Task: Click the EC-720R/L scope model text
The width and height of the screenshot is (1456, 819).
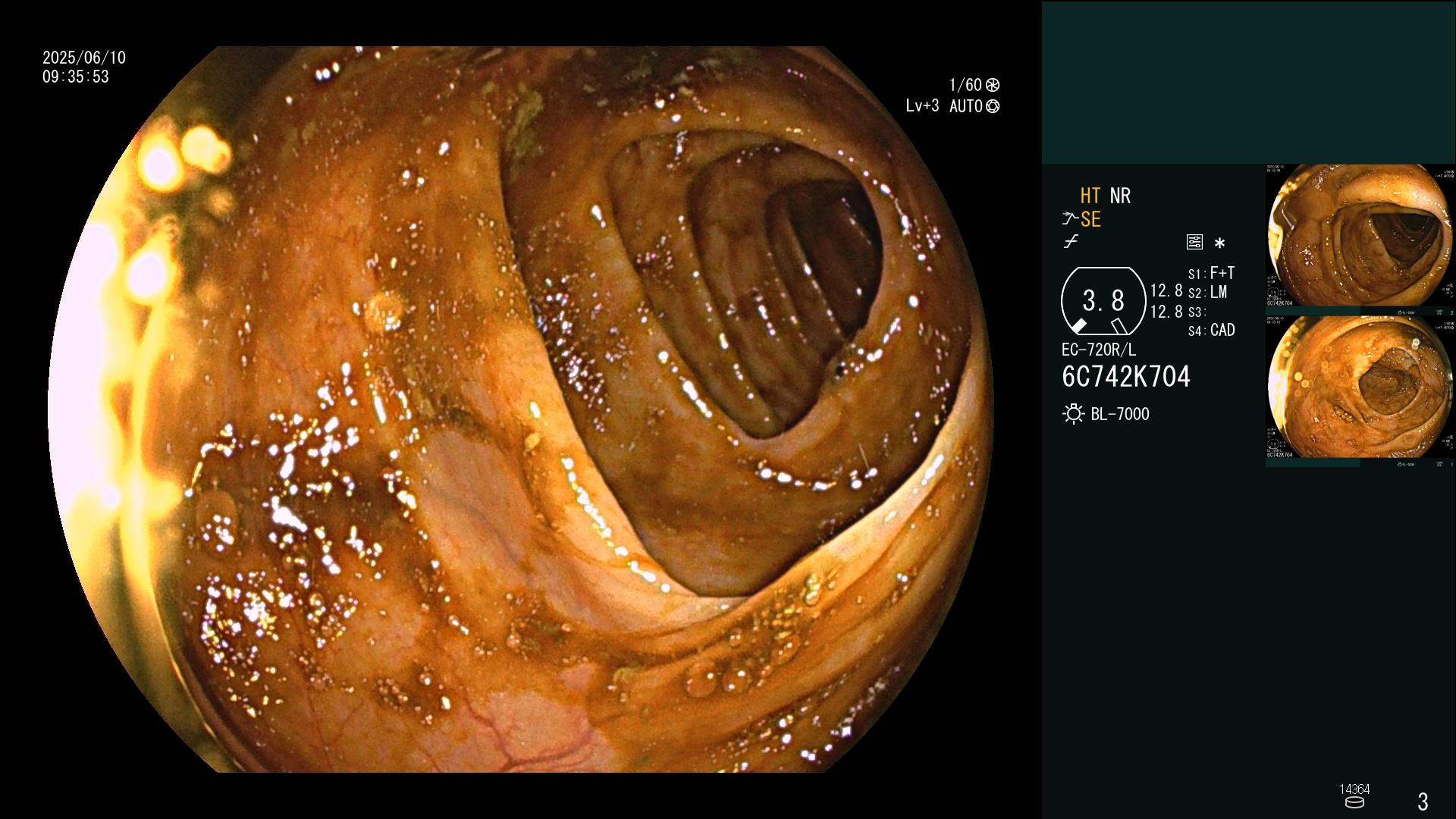Action: 1099,350
